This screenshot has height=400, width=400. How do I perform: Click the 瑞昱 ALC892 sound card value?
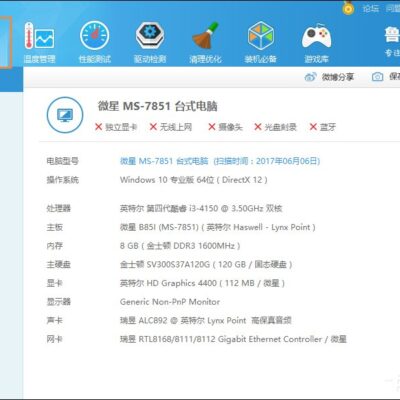[206, 321]
